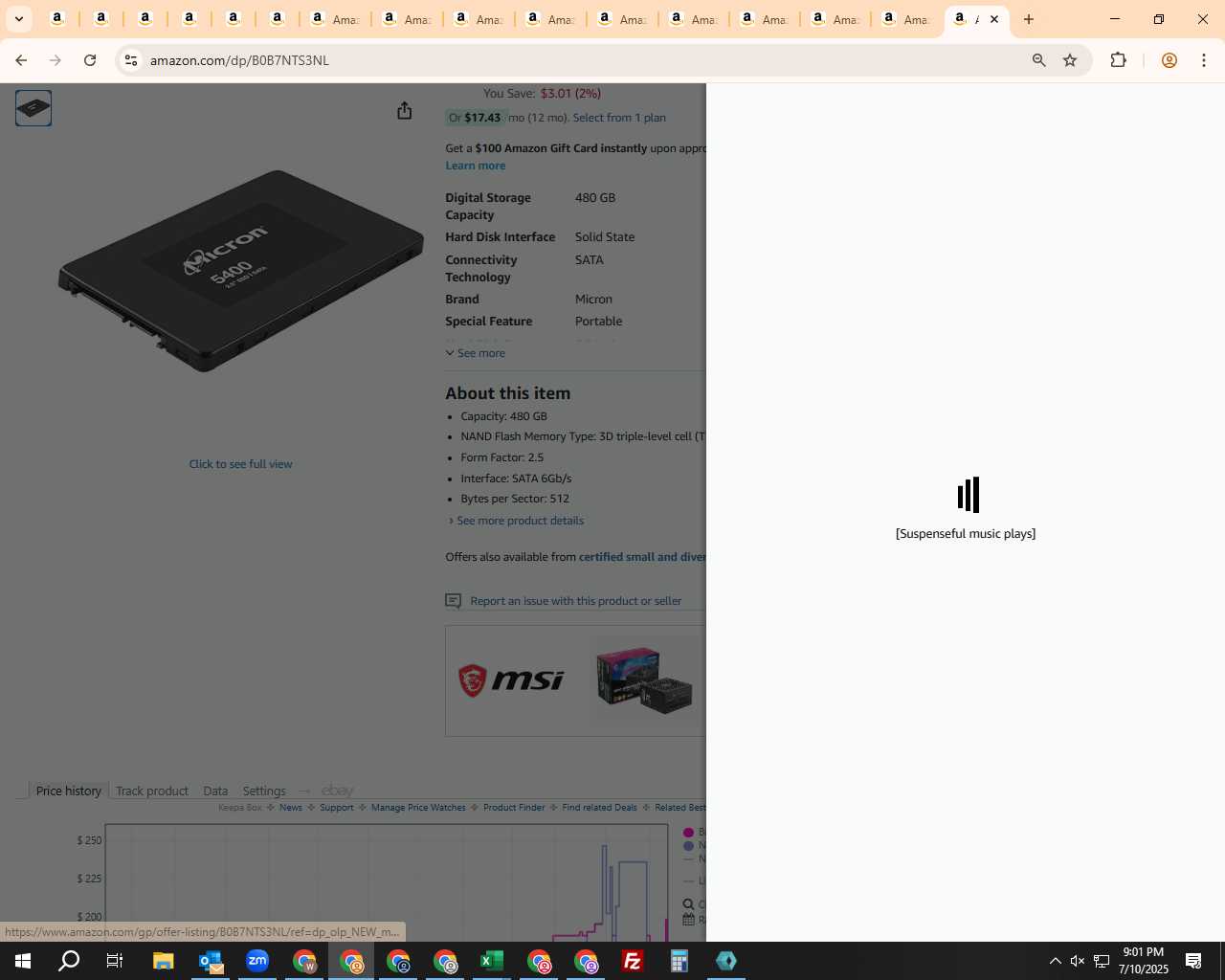Viewport: 1225px width, 980px height.
Task: Close the active Amazon tab
Action: pyautogui.click(x=994, y=19)
